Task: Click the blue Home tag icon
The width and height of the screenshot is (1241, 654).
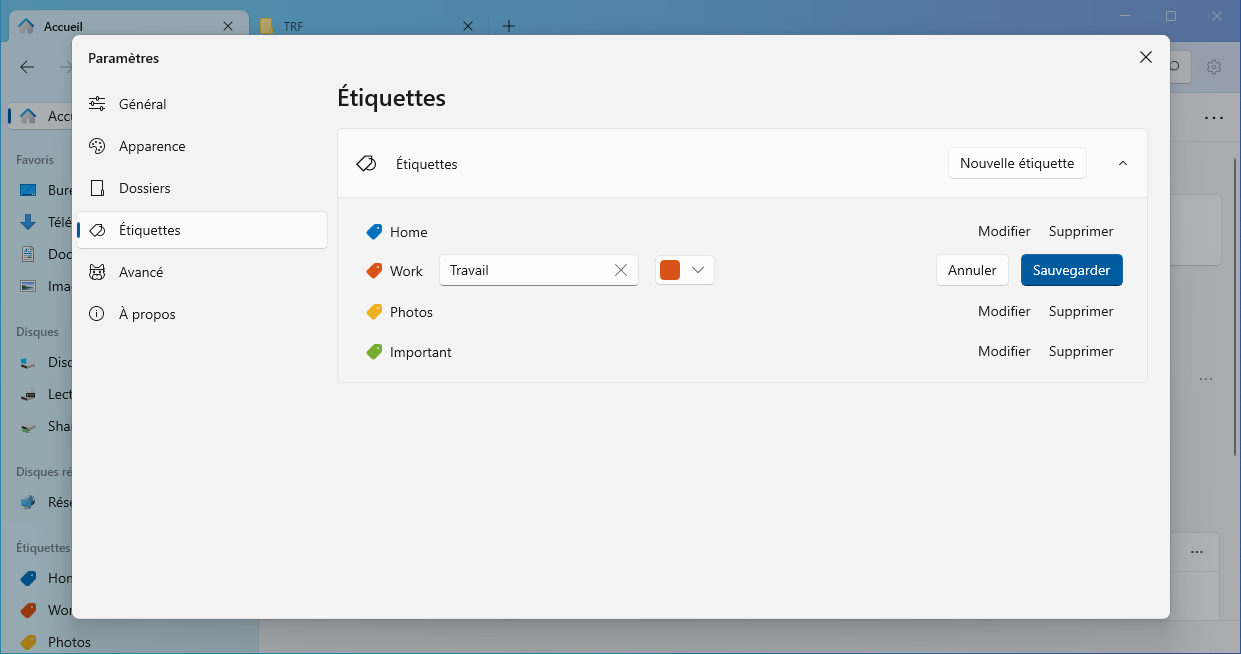Action: (x=374, y=231)
